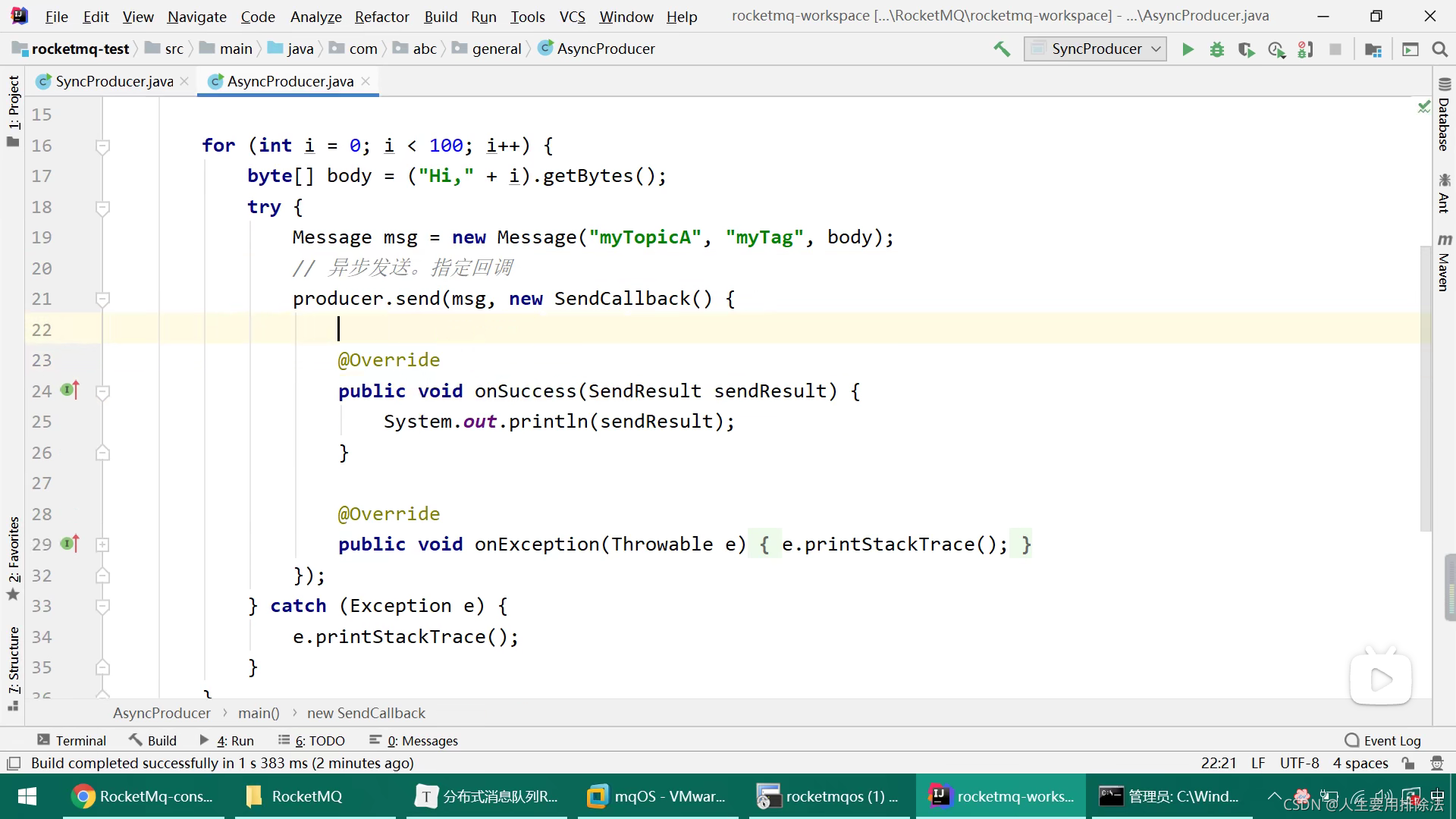
Task: Close the AsyncProducer.java tab
Action: coord(366,81)
